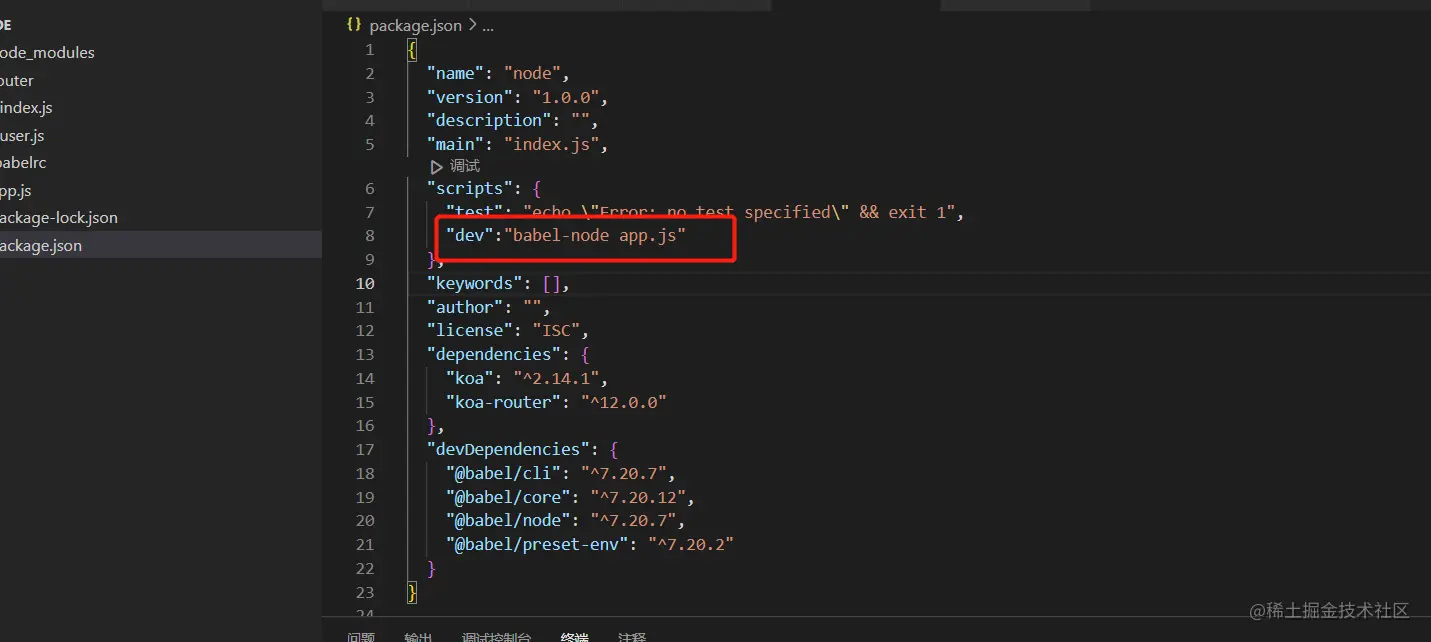Click the "babel-node app.js" script value
This screenshot has height=642, width=1431.
coord(595,236)
